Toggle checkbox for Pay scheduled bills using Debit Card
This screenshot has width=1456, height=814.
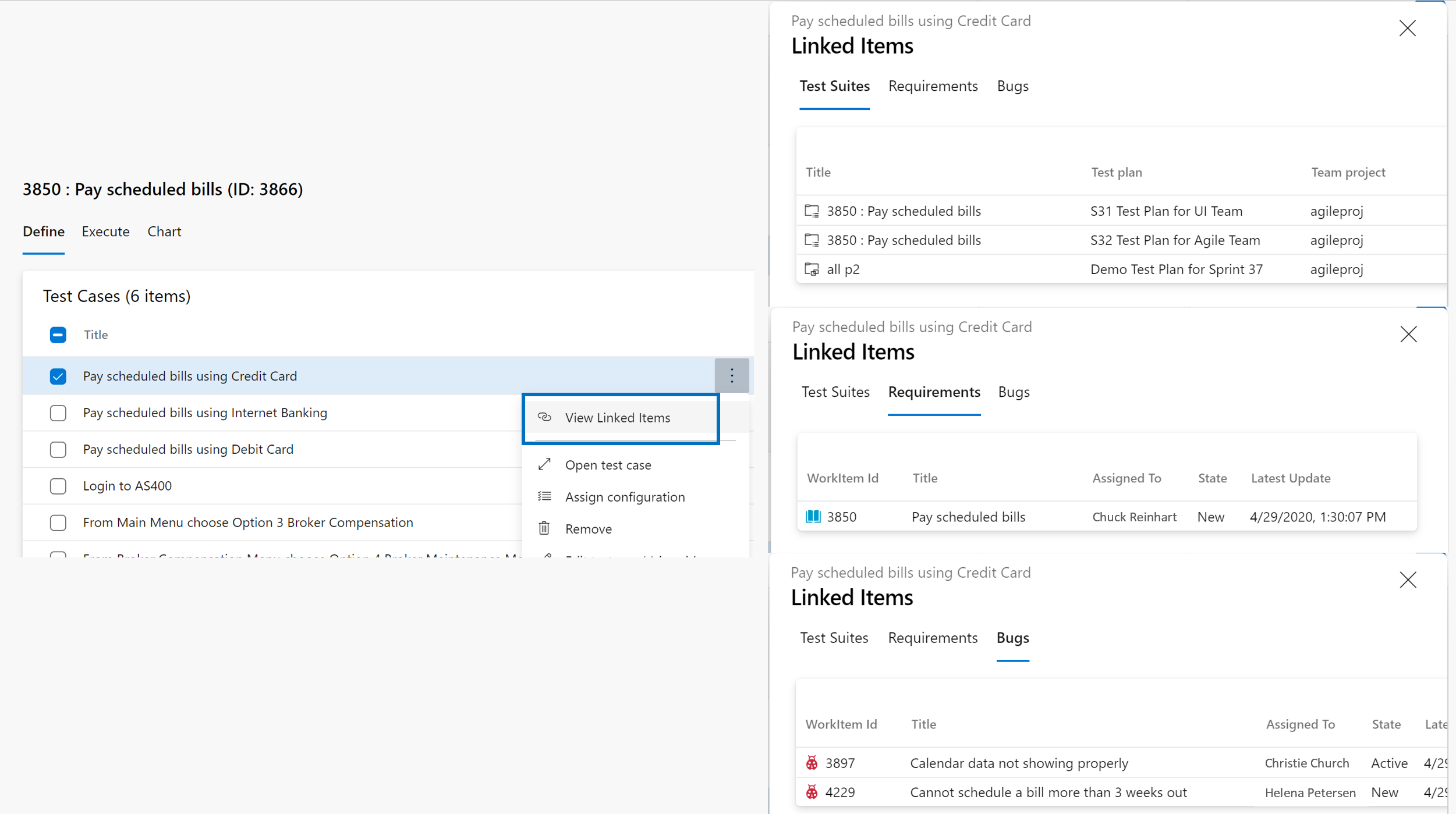pos(57,449)
